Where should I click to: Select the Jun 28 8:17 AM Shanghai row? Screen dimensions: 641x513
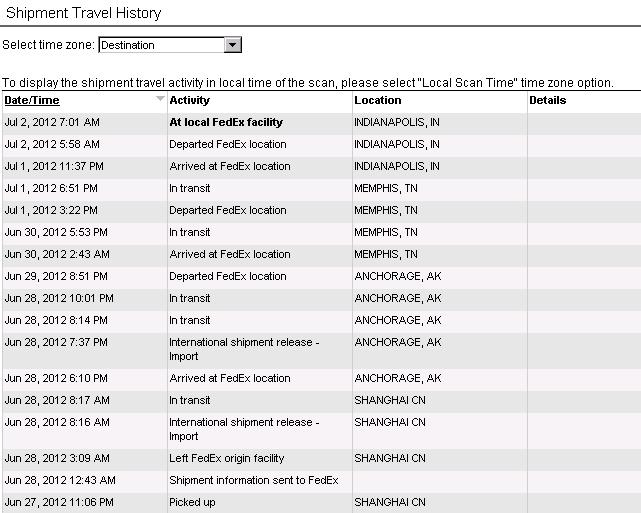pyautogui.click(x=322, y=400)
